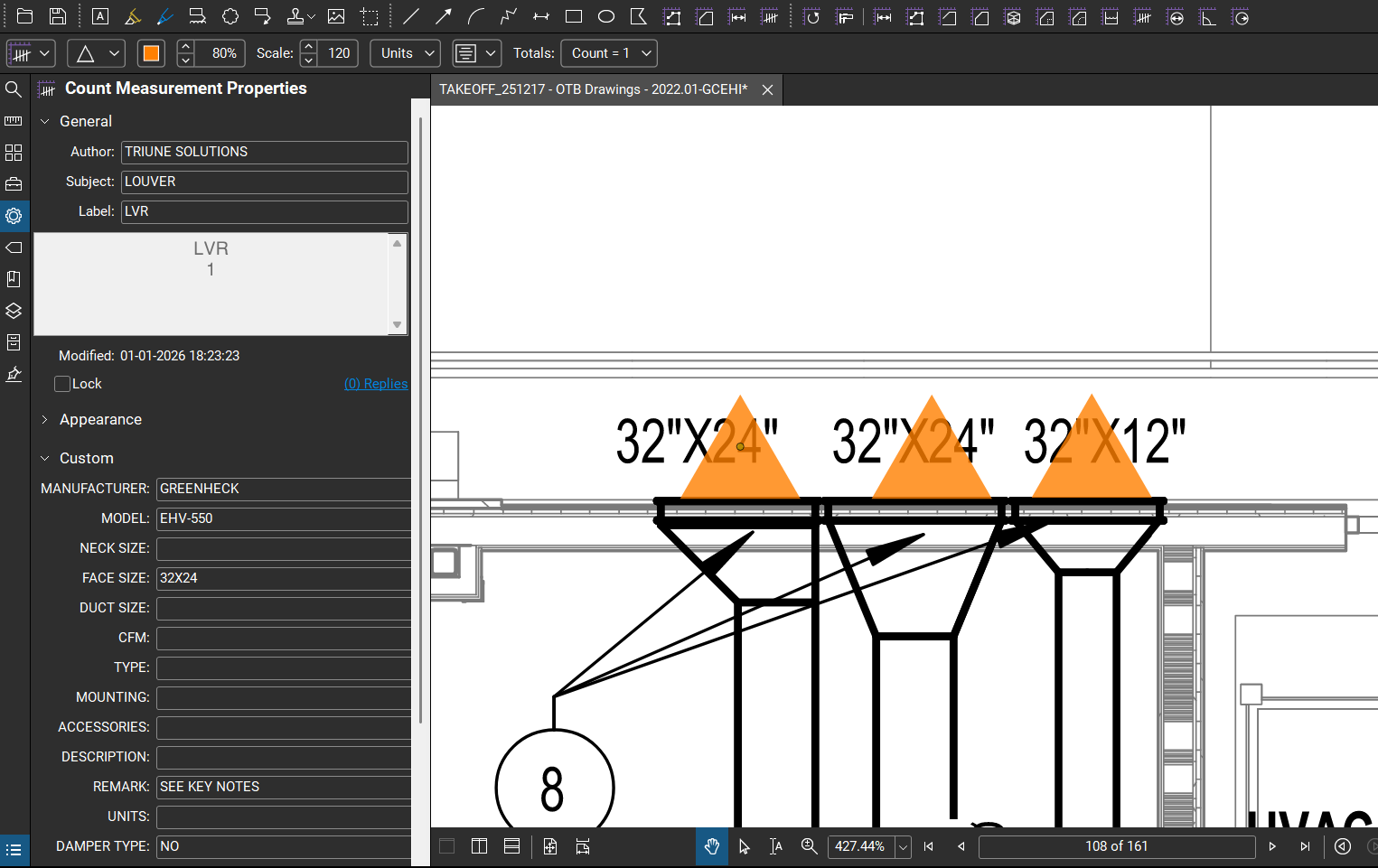Open the Properties gear panel
Screen dimensions: 1378x868
point(14,216)
